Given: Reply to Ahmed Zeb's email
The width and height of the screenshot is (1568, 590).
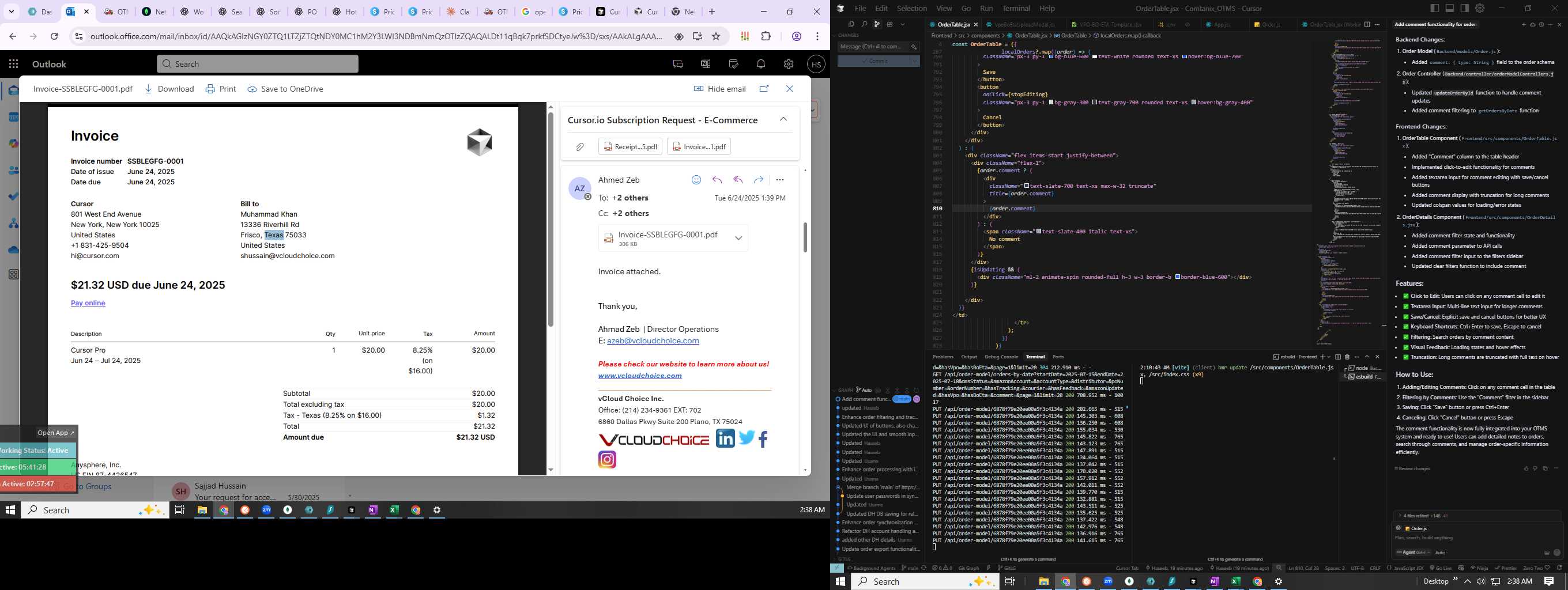Looking at the screenshot, I should (717, 180).
